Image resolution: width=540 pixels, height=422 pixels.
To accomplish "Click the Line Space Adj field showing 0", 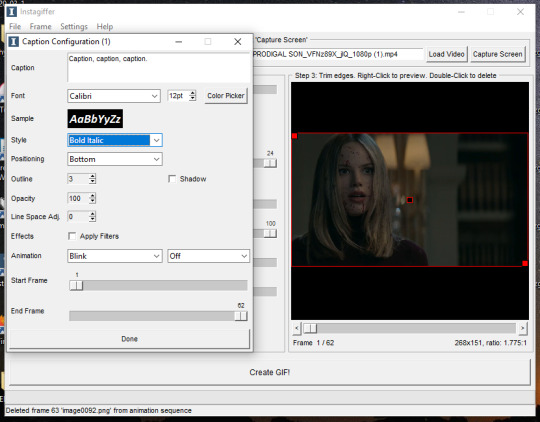I will pyautogui.click(x=78, y=217).
